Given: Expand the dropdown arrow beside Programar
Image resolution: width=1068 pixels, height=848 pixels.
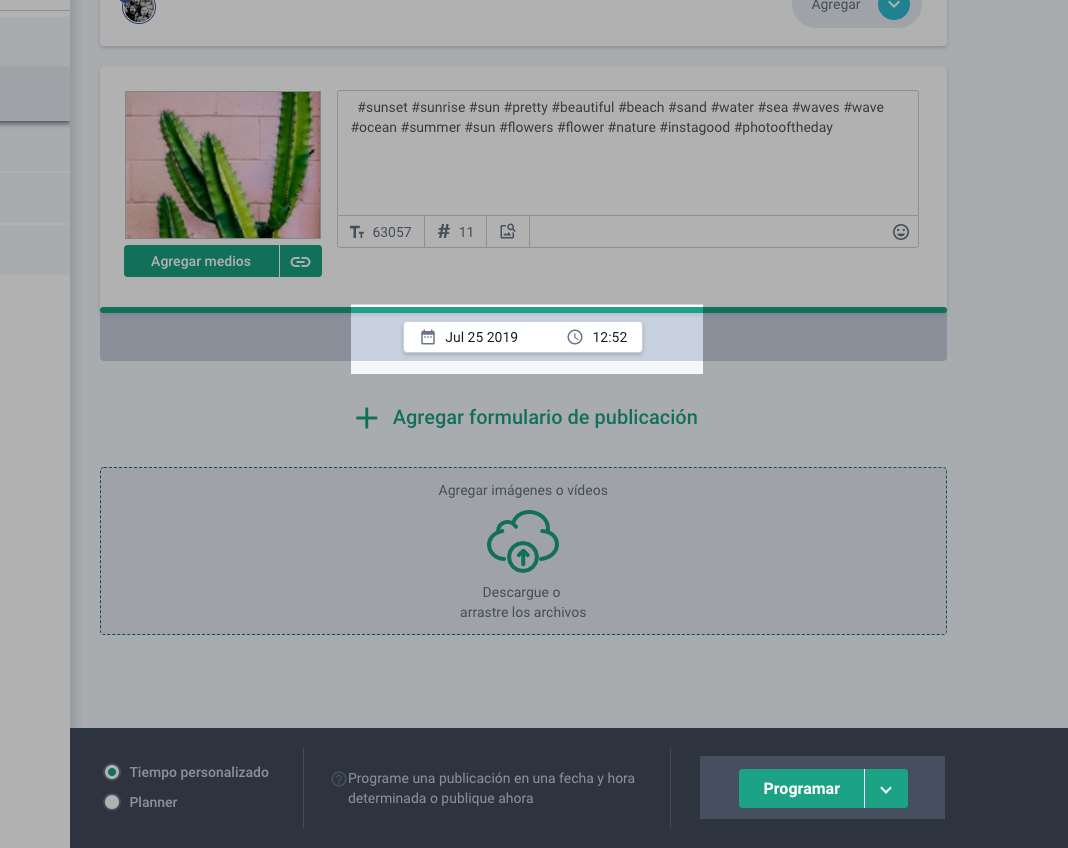Looking at the screenshot, I should [886, 789].
